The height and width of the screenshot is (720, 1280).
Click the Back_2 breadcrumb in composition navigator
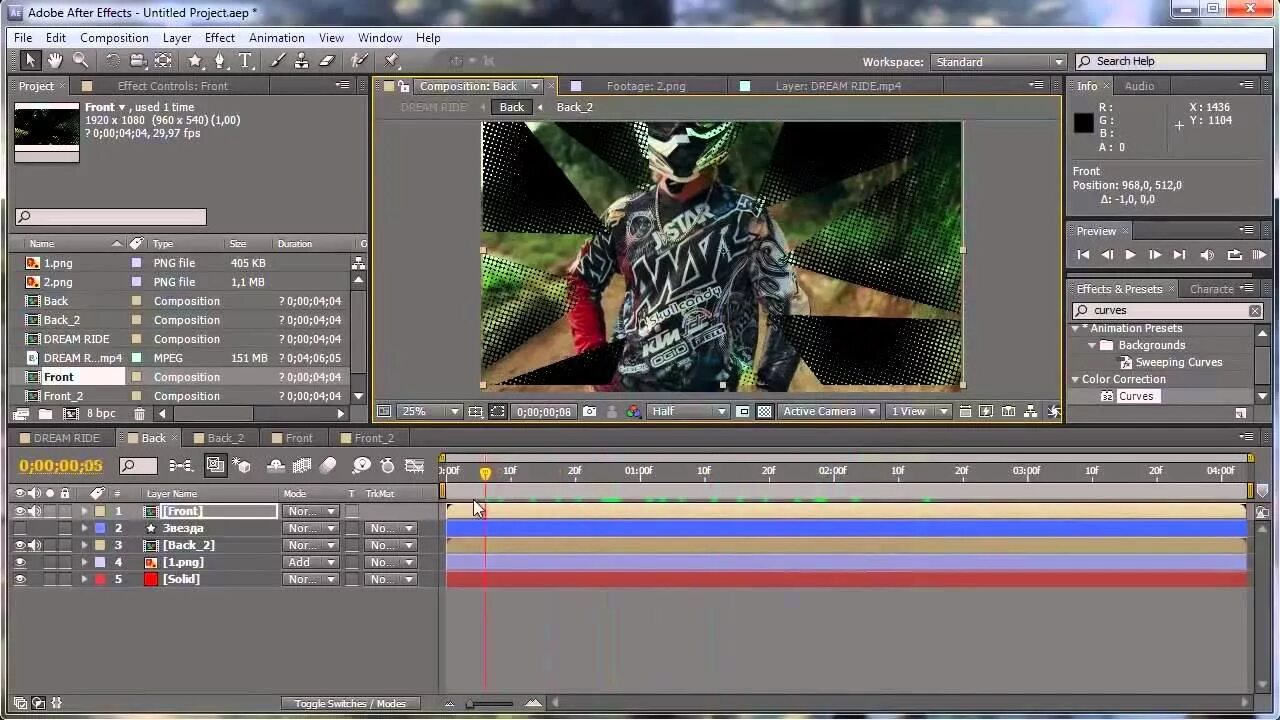click(x=574, y=107)
